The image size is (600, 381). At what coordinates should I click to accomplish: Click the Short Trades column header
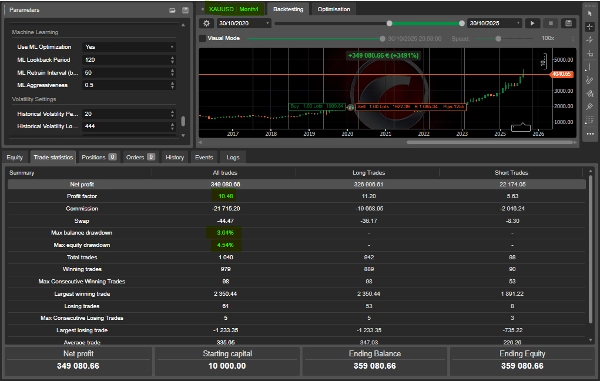511,173
